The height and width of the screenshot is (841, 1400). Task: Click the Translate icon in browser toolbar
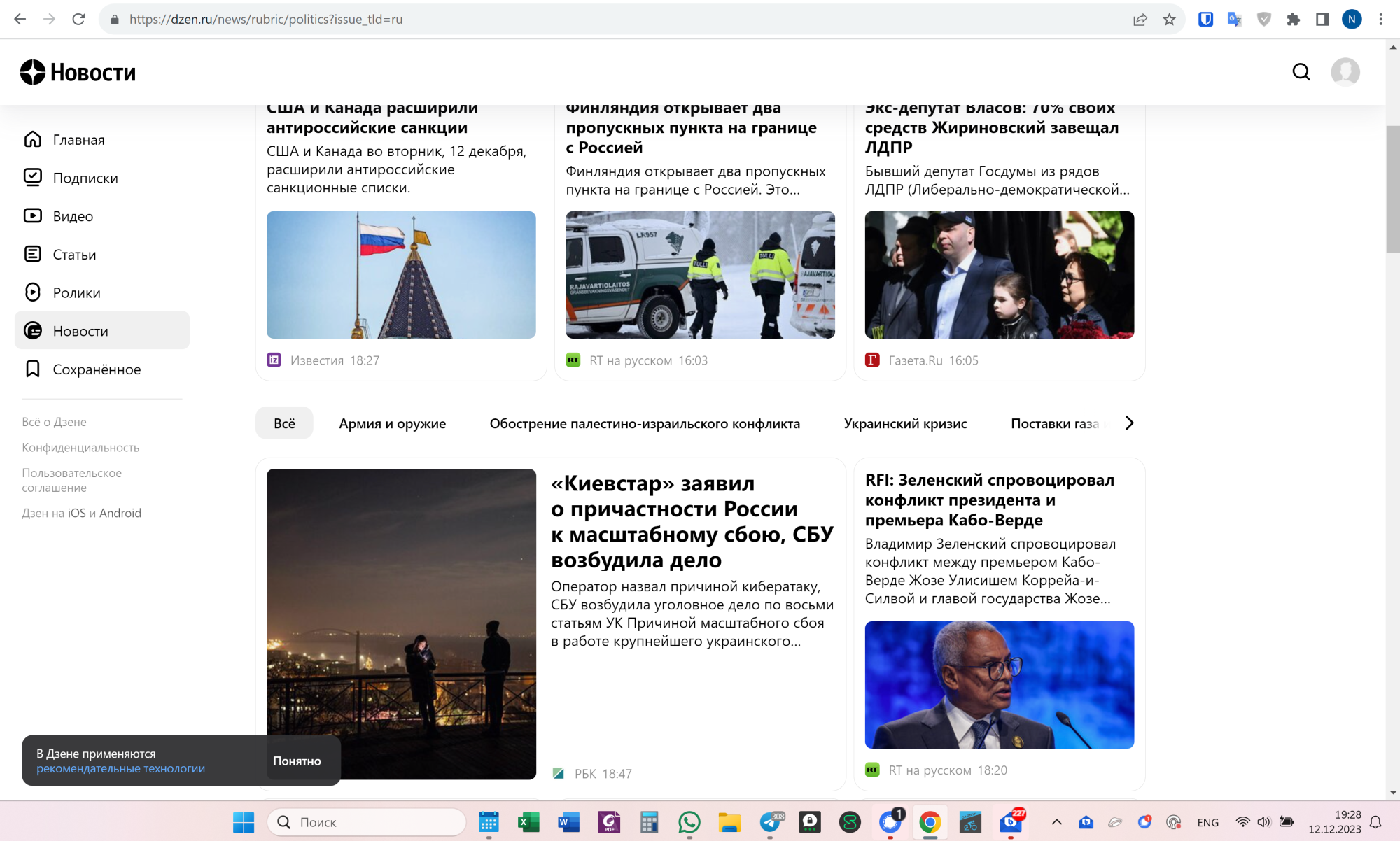point(1233,19)
